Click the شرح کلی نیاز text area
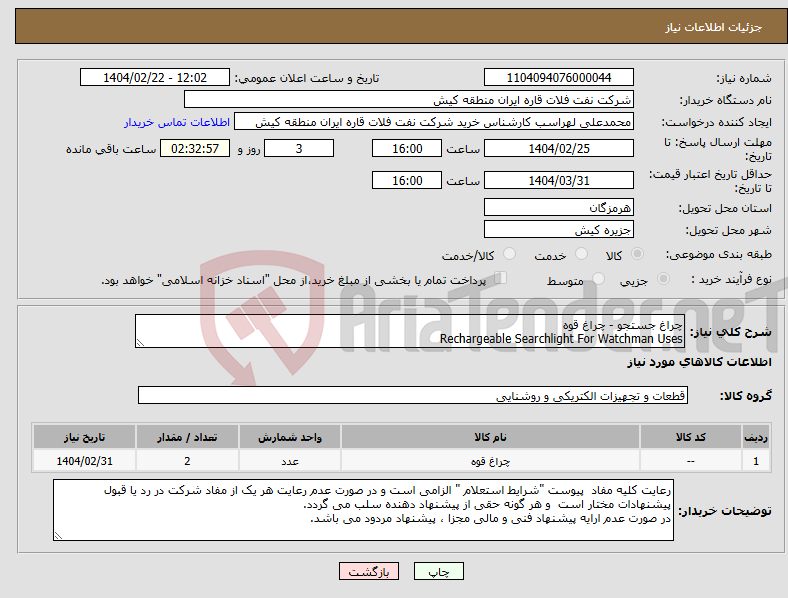788x598 pixels. [x=410, y=331]
